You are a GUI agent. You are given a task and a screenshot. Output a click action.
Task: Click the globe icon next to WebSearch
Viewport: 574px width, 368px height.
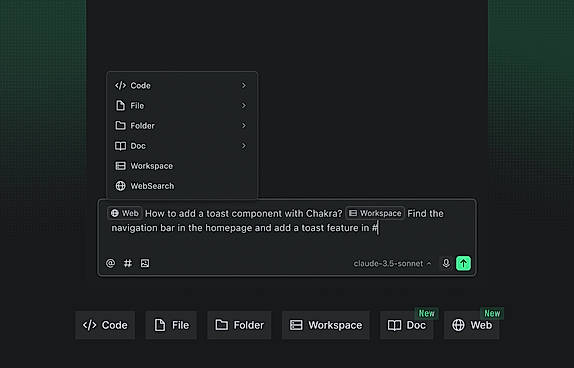(x=120, y=186)
